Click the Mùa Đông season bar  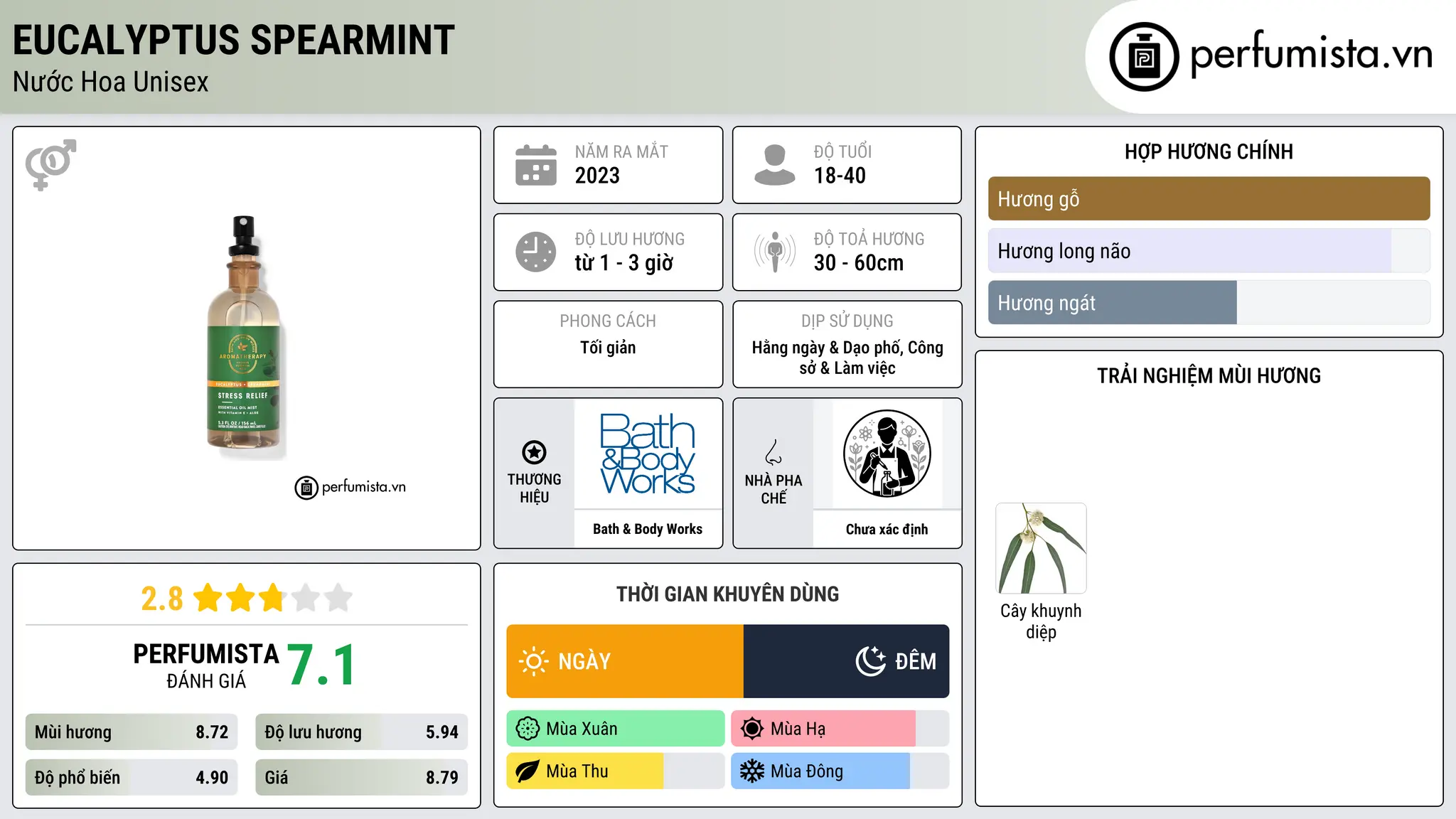840,771
